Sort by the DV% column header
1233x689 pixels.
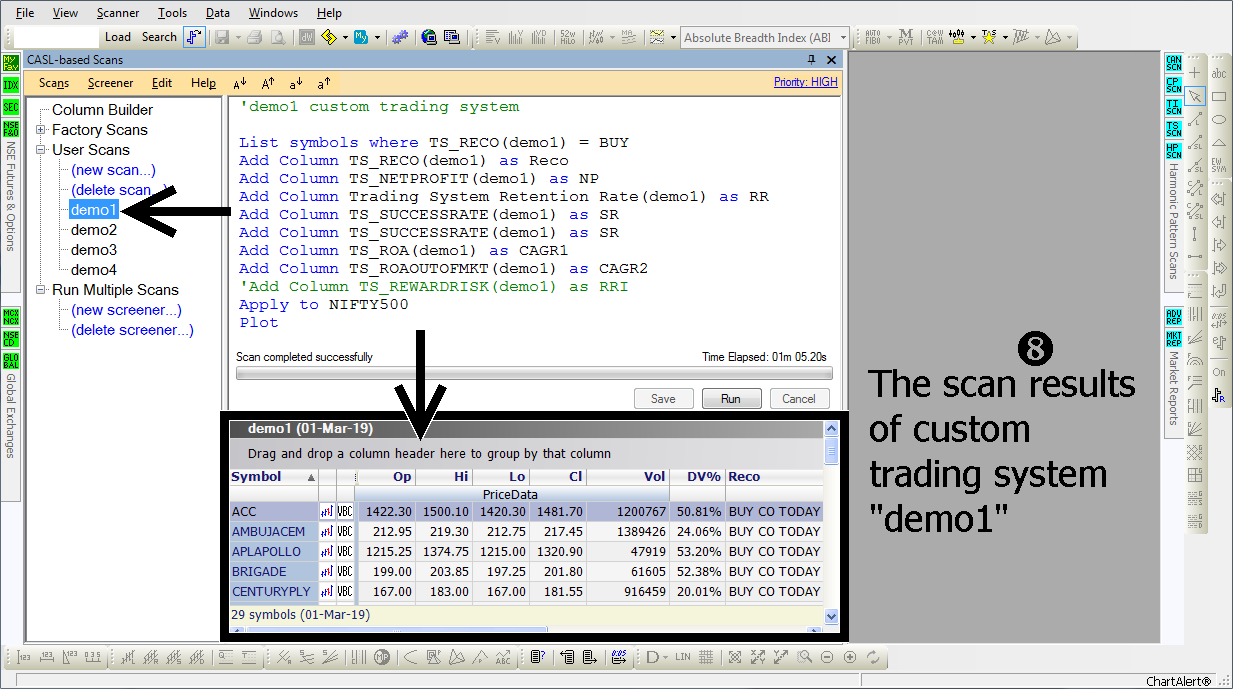tap(696, 477)
